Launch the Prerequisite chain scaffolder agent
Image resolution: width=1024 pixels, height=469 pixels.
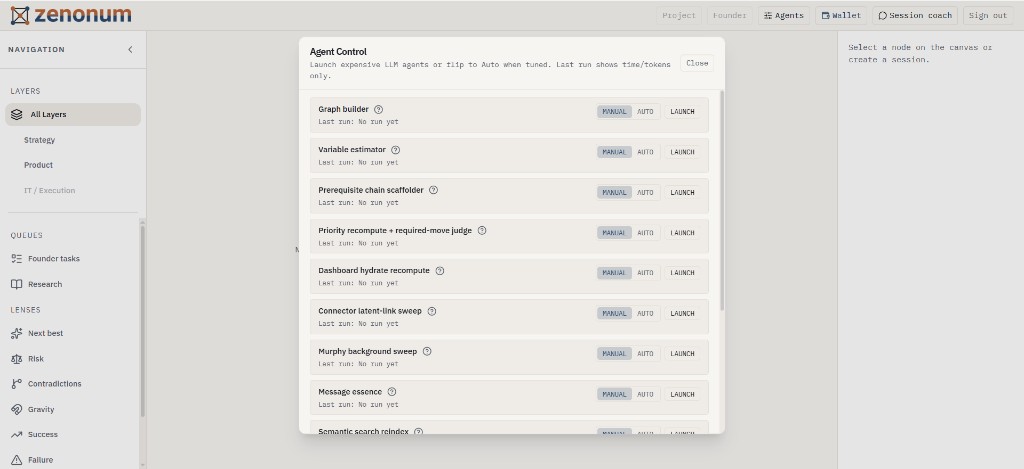682,193
